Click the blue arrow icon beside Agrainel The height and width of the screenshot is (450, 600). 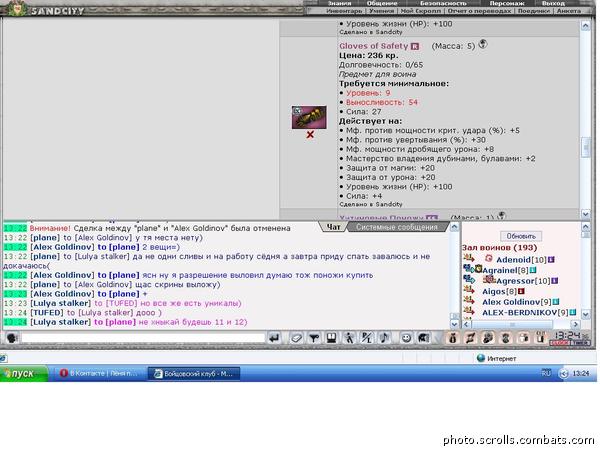coord(468,269)
